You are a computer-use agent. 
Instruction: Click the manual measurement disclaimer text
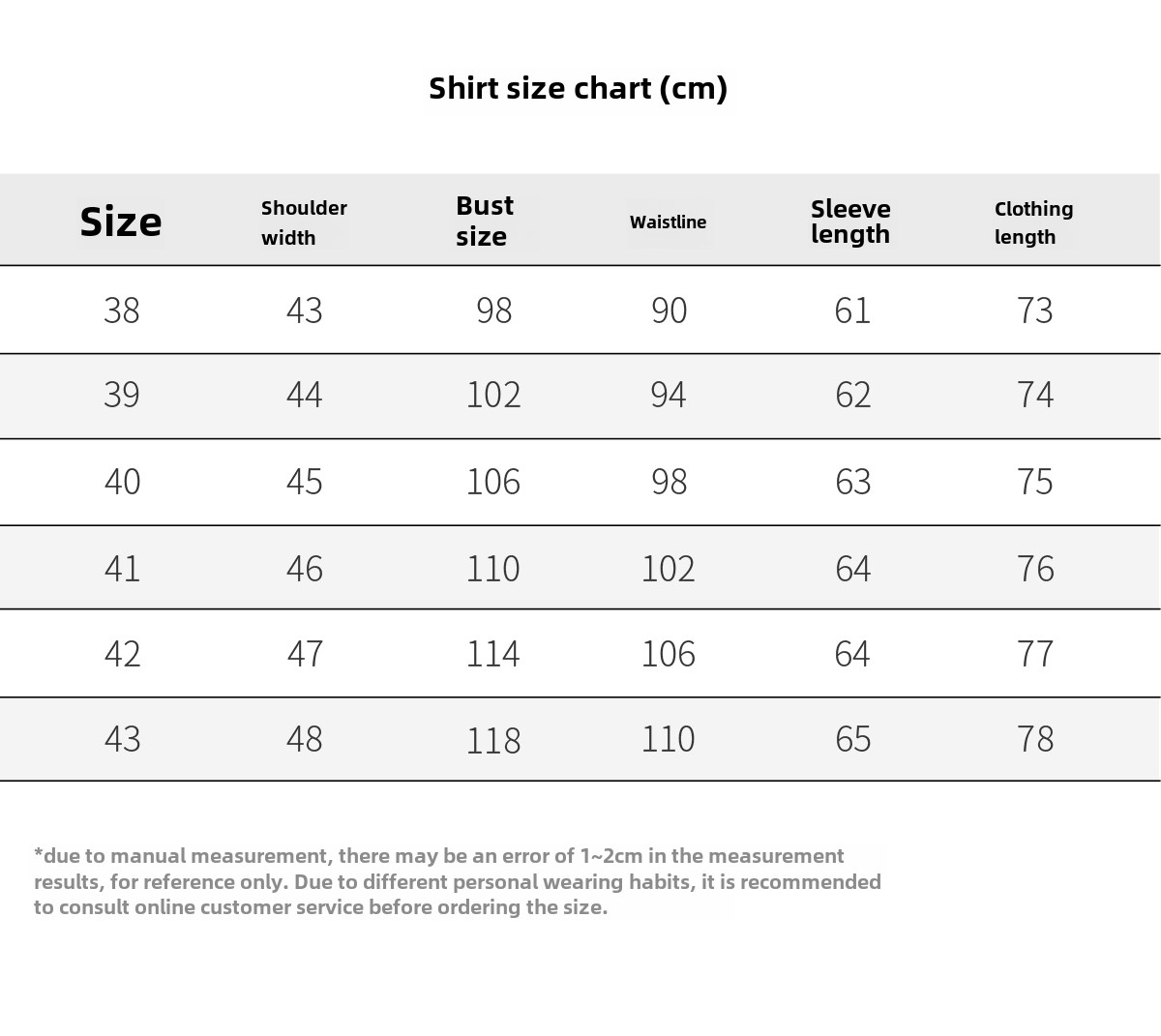point(458,881)
